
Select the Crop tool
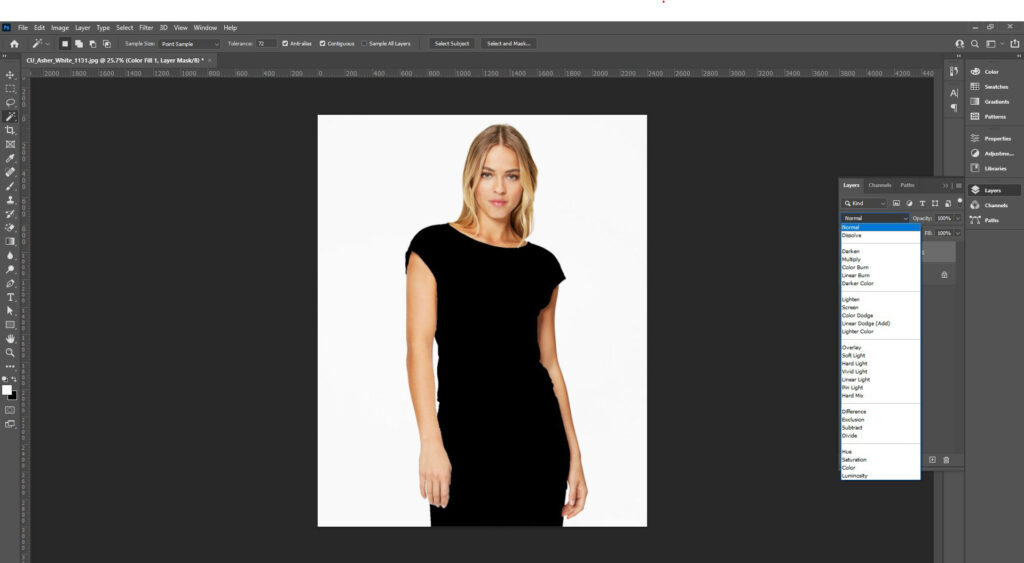click(10, 131)
